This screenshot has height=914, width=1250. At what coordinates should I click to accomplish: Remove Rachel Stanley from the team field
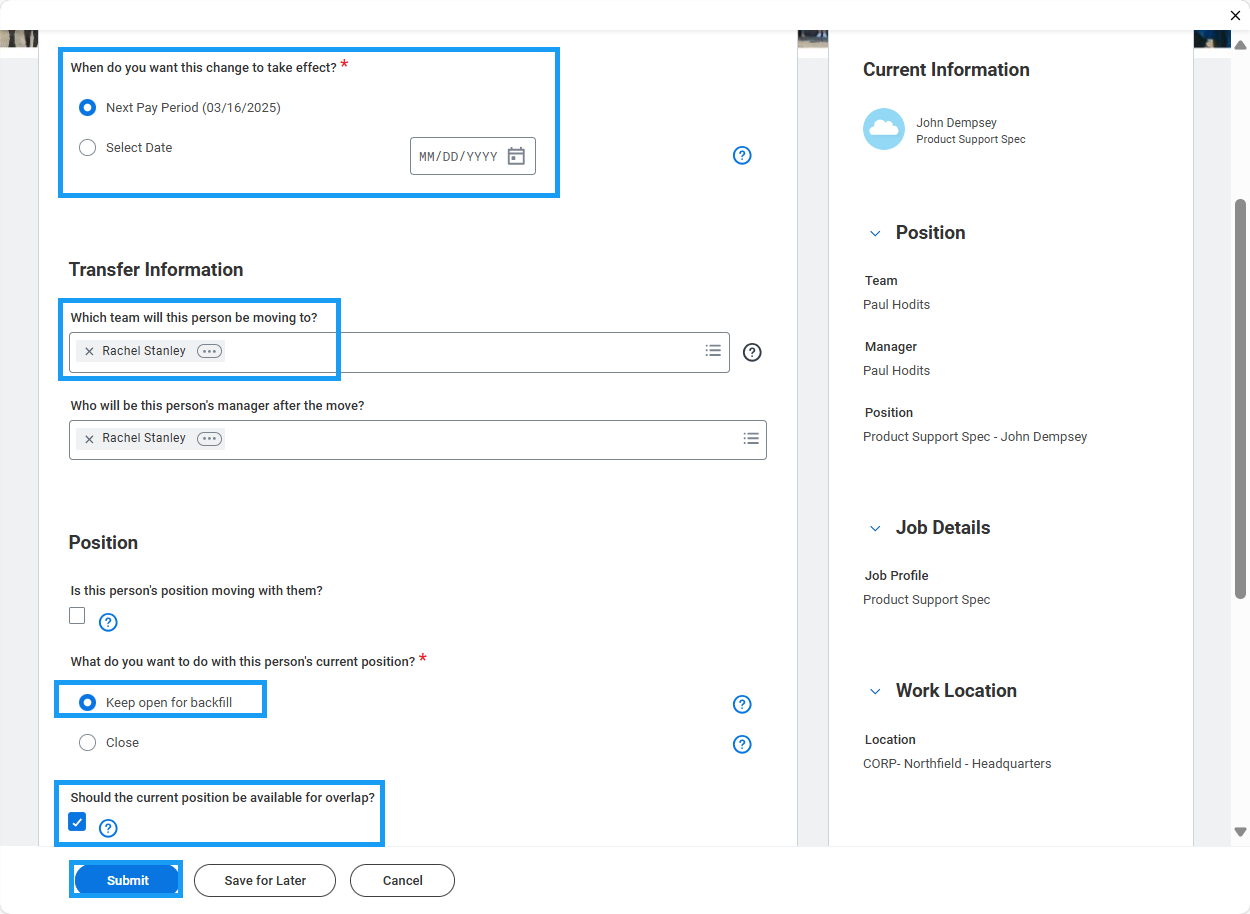coord(89,352)
